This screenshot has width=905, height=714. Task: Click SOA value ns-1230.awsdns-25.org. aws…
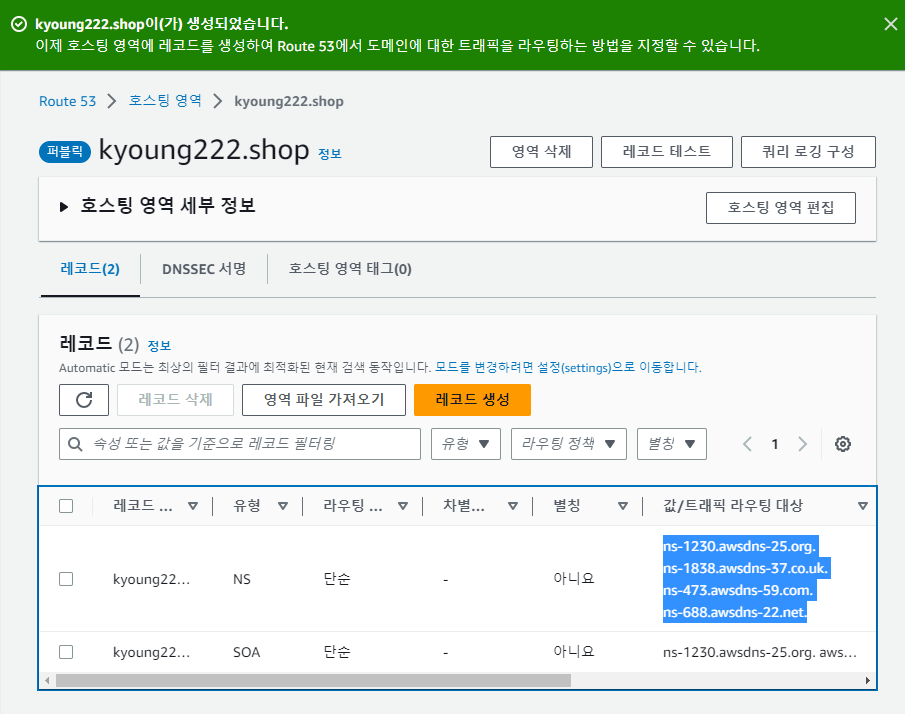[x=760, y=652]
